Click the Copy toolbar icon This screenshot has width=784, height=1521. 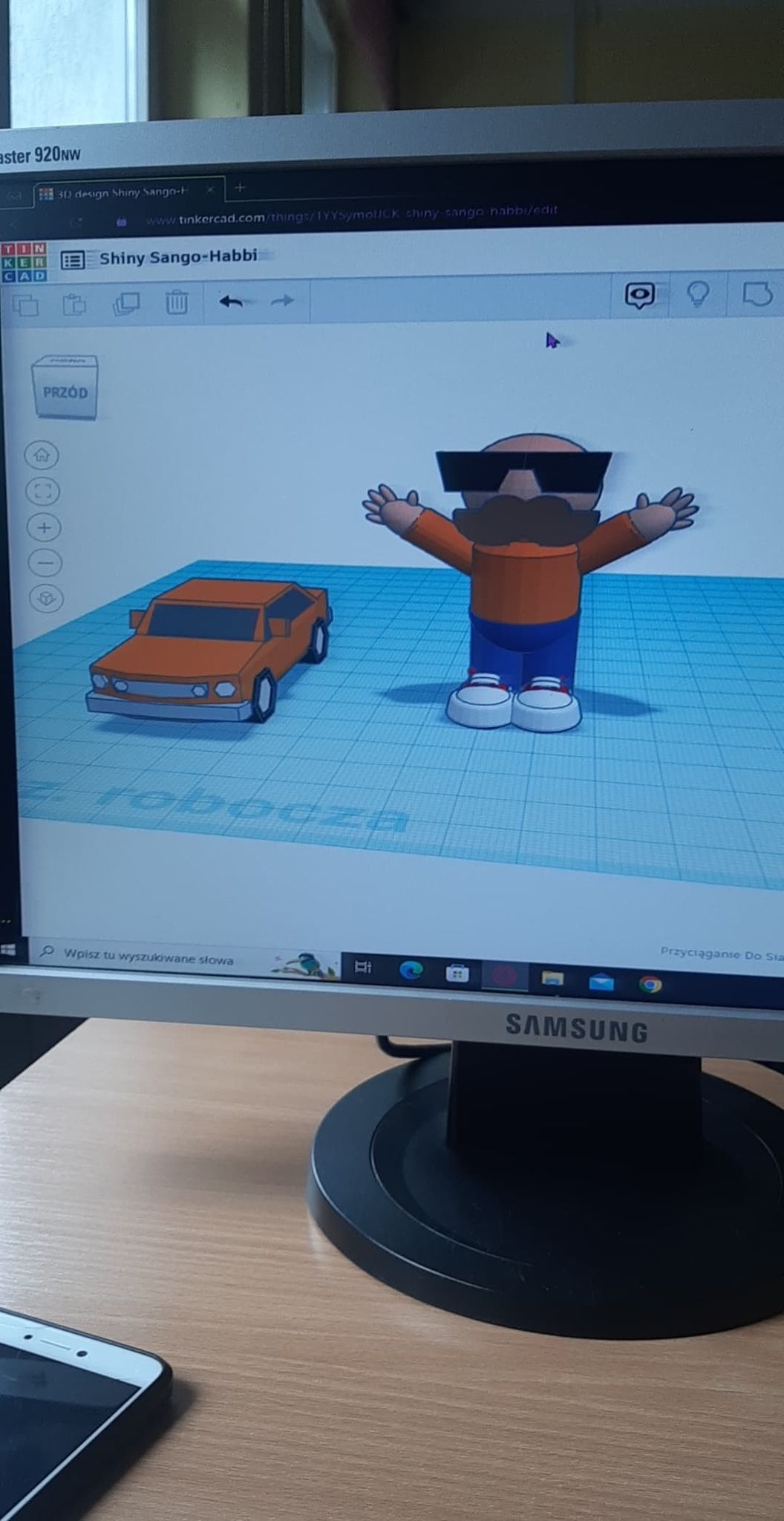click(x=26, y=304)
